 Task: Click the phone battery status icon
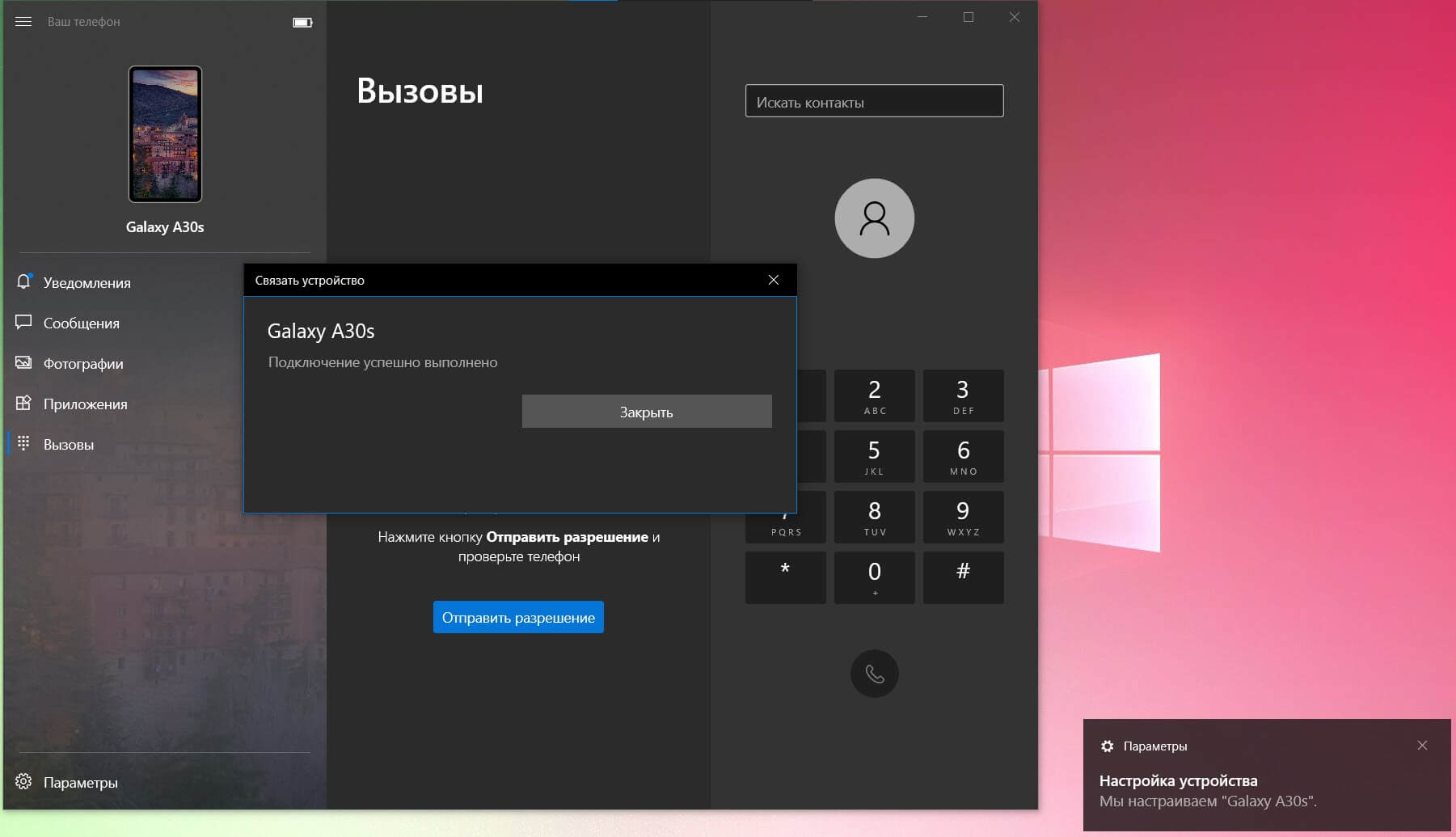coord(302,23)
